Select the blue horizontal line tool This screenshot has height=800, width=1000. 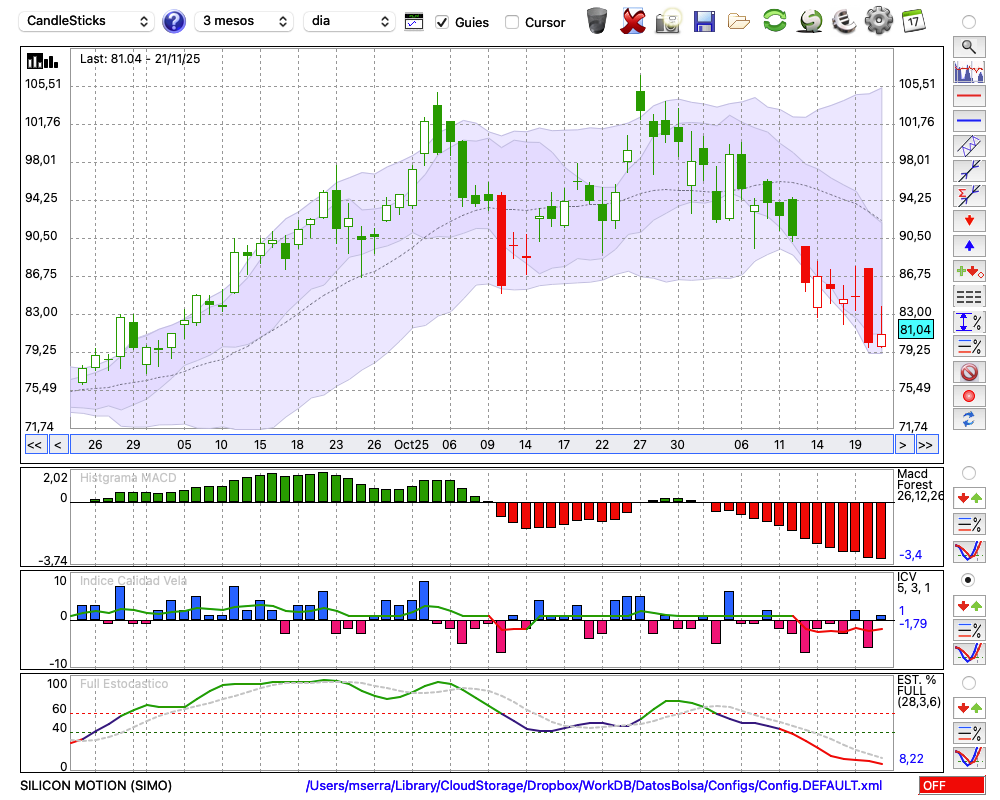(969, 121)
